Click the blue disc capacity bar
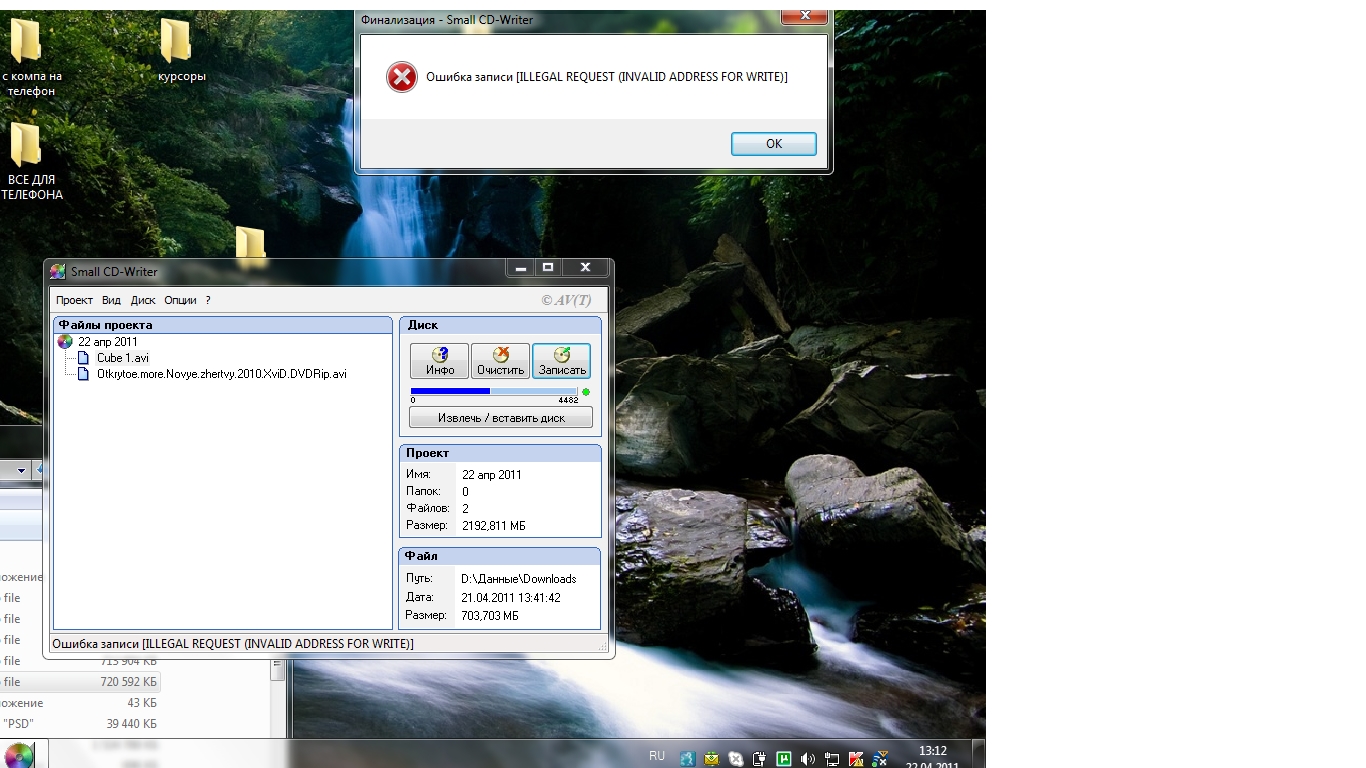 pos(494,392)
